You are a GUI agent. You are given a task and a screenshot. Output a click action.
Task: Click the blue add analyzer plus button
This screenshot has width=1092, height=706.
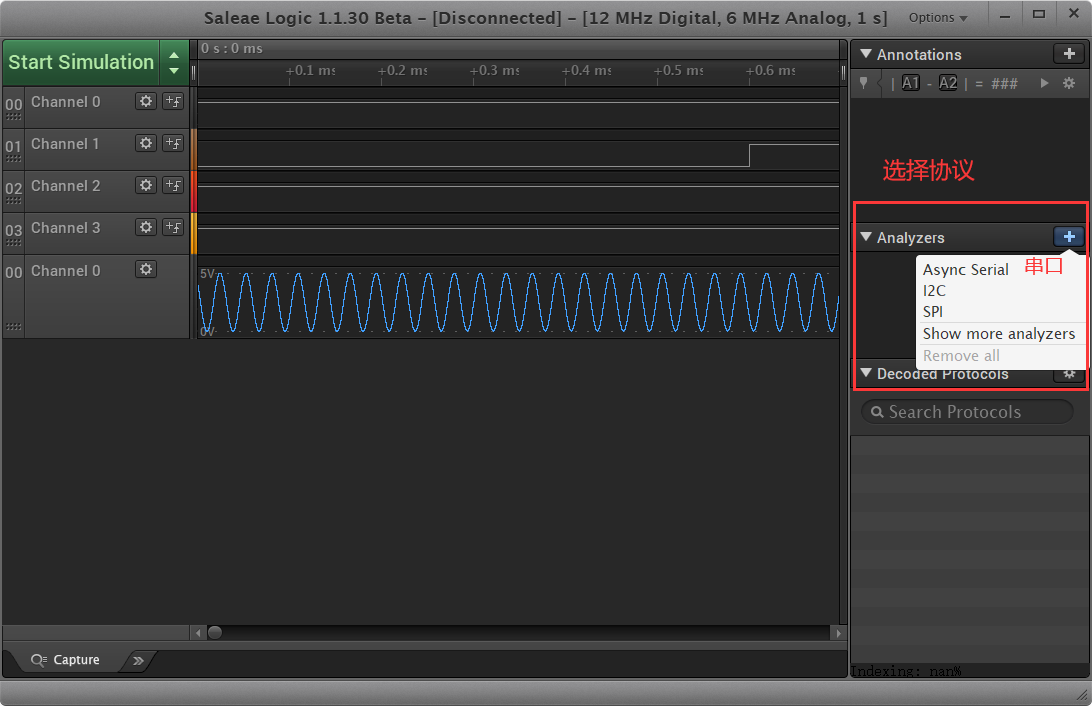(1068, 237)
